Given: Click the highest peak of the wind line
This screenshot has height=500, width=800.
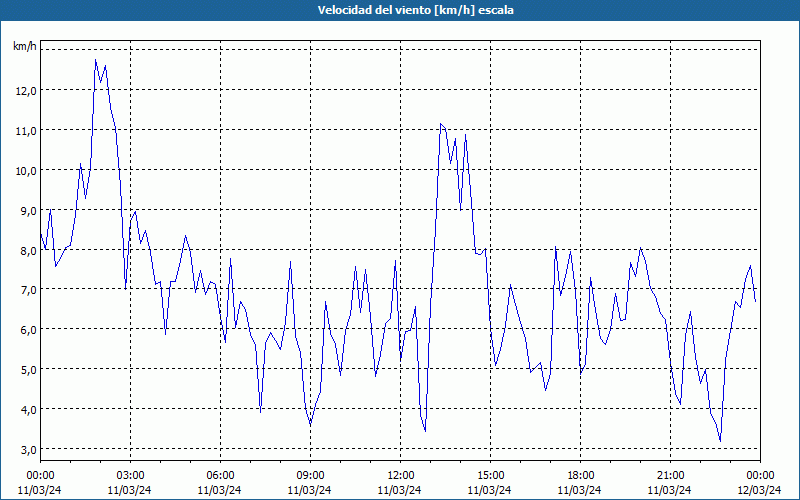Looking at the screenshot, I should [x=95, y=60].
